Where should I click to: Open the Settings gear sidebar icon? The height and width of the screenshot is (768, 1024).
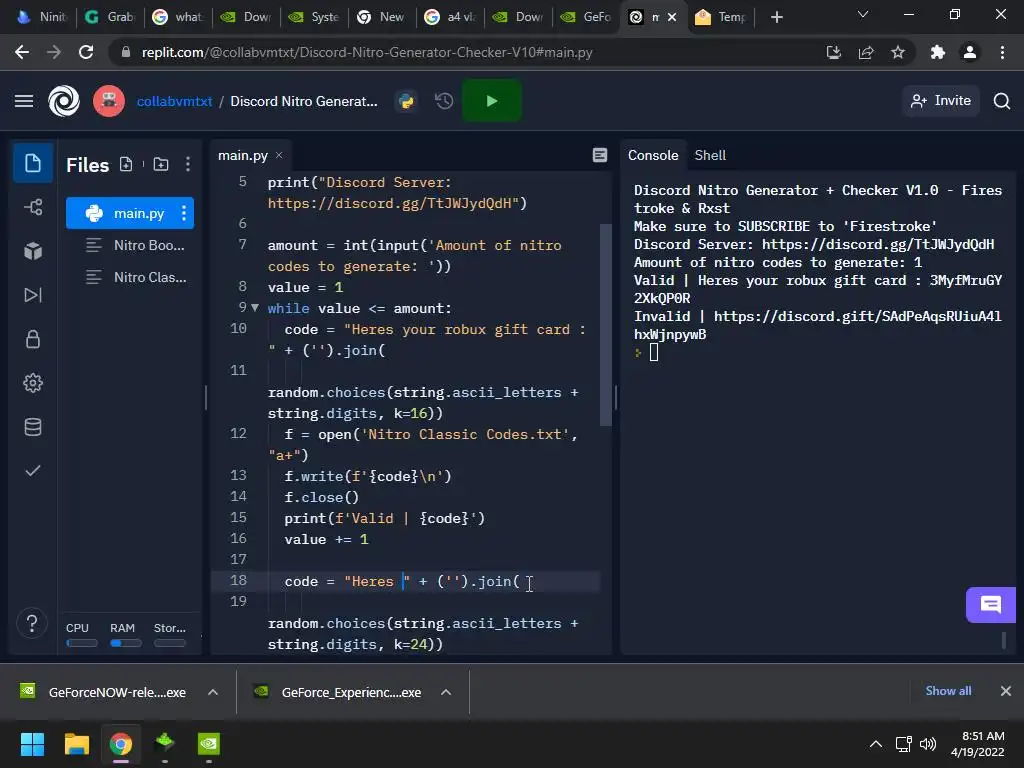[x=33, y=383]
